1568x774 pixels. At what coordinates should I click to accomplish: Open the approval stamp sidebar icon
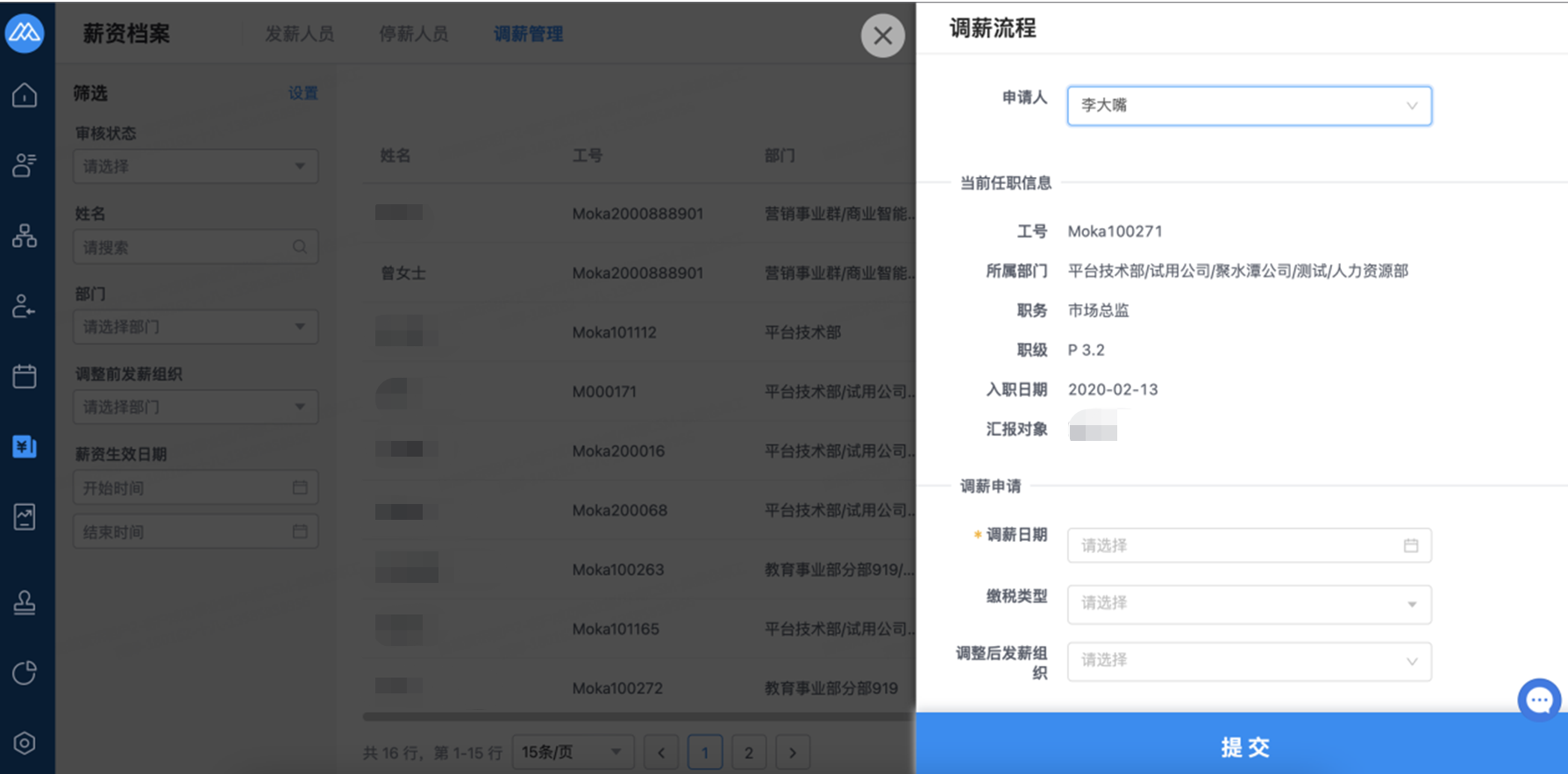(x=25, y=602)
